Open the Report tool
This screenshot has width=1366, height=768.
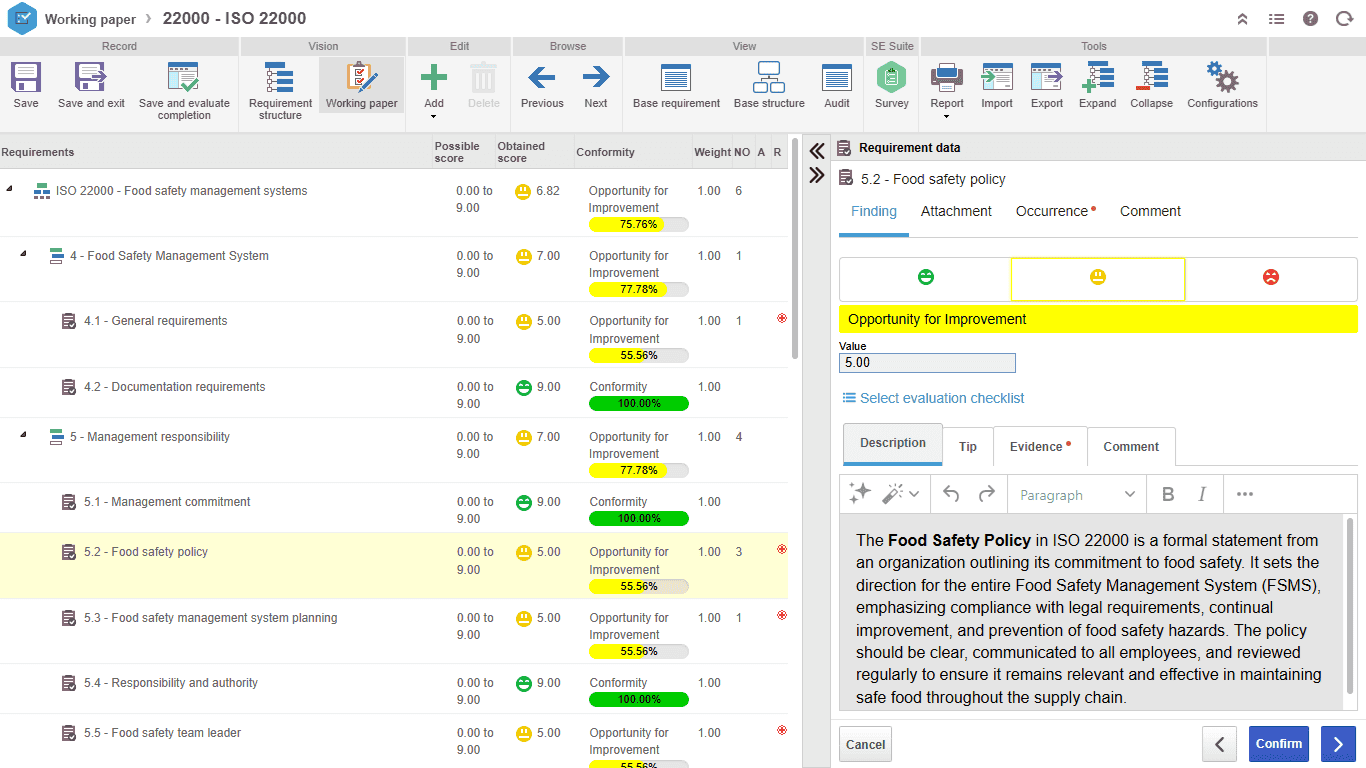(947, 77)
